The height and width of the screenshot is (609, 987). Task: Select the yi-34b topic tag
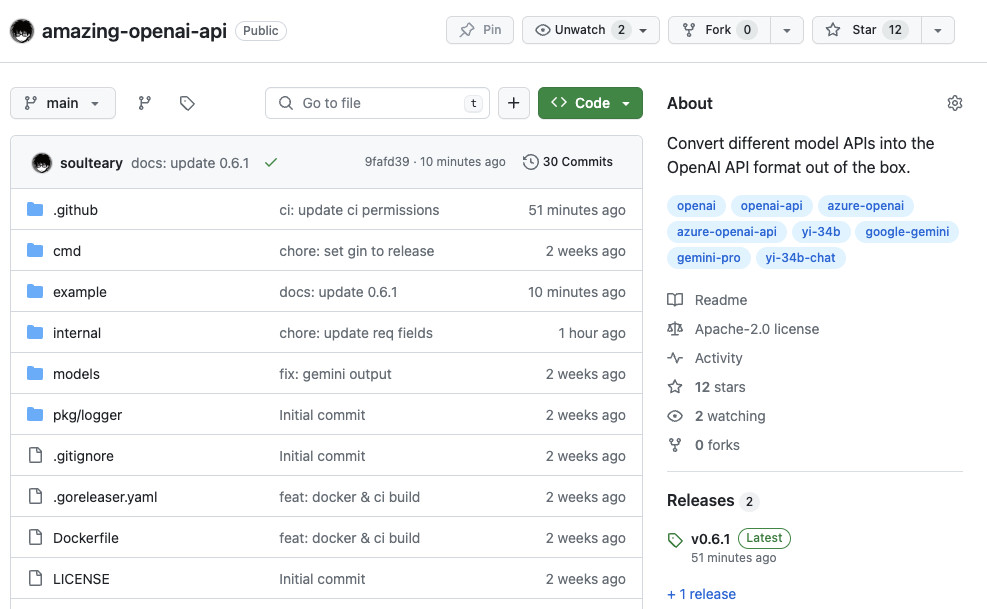[821, 231]
